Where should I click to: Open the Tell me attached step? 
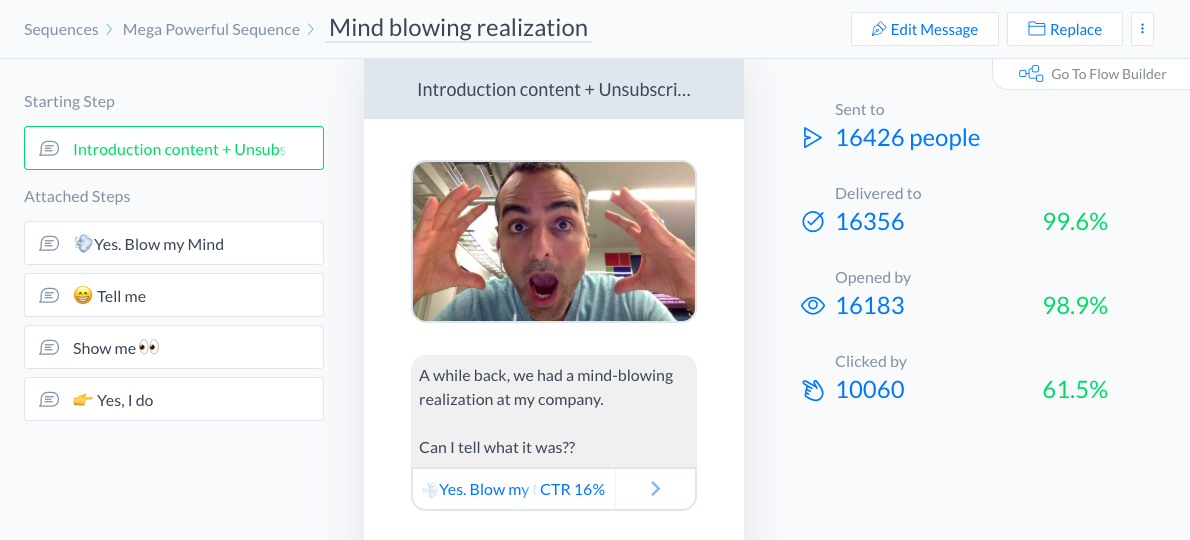point(174,296)
